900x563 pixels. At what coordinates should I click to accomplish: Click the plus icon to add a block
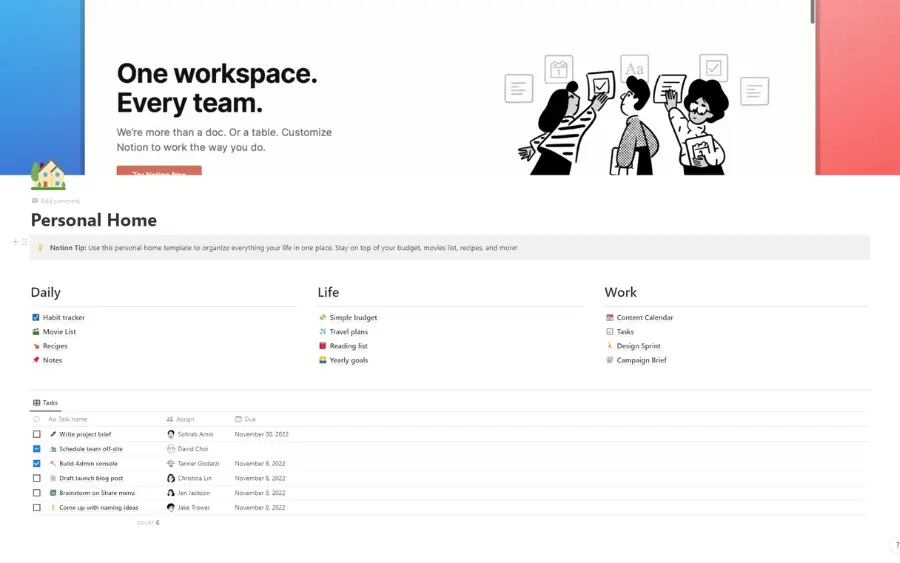[15, 241]
